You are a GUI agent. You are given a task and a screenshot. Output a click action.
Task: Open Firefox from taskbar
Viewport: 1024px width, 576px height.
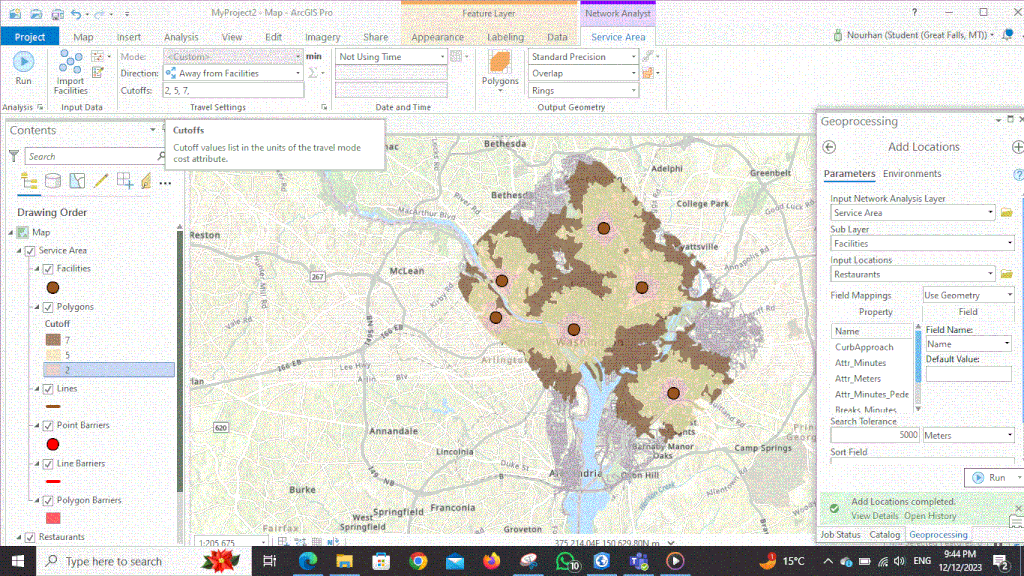pos(492,561)
